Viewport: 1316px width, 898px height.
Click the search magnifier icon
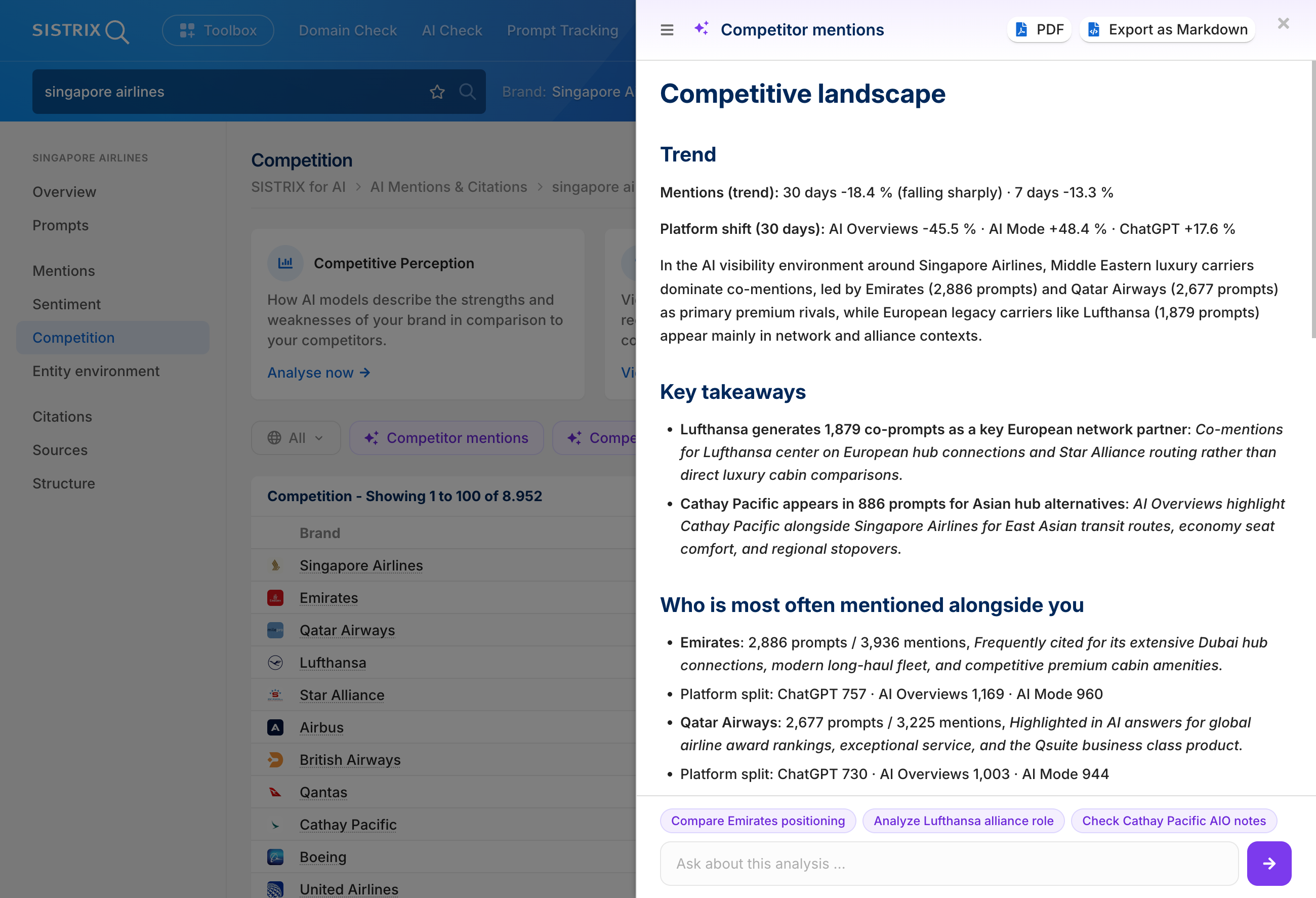[467, 92]
